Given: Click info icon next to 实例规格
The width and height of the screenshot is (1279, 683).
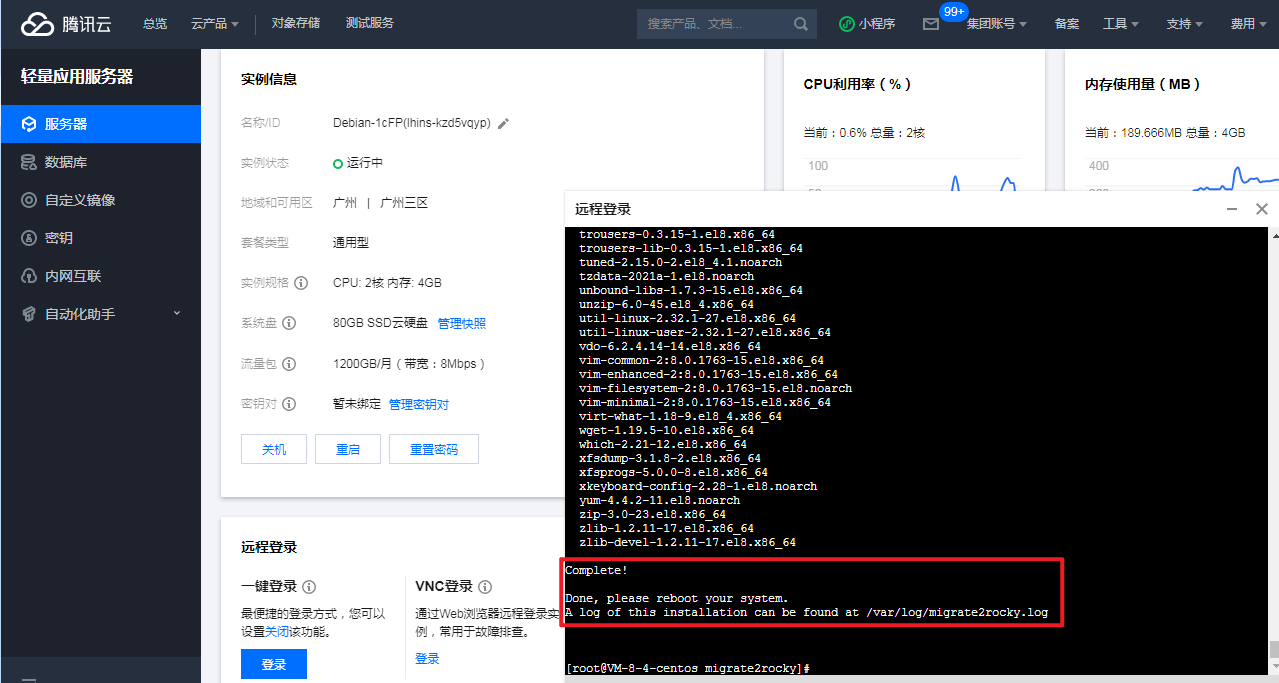Looking at the screenshot, I should click(301, 283).
